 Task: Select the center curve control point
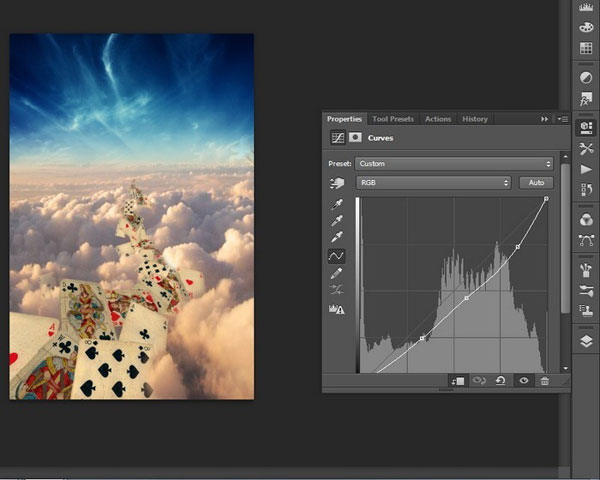click(466, 298)
